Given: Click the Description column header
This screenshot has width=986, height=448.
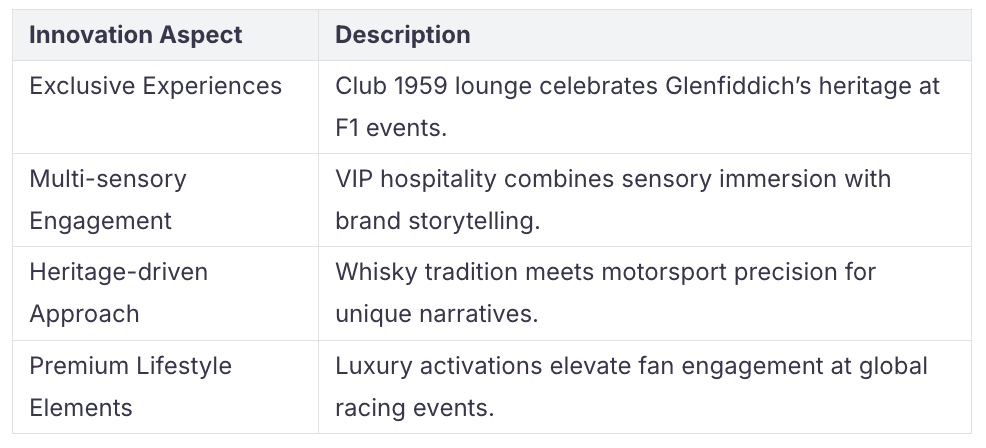Looking at the screenshot, I should (x=402, y=35).
